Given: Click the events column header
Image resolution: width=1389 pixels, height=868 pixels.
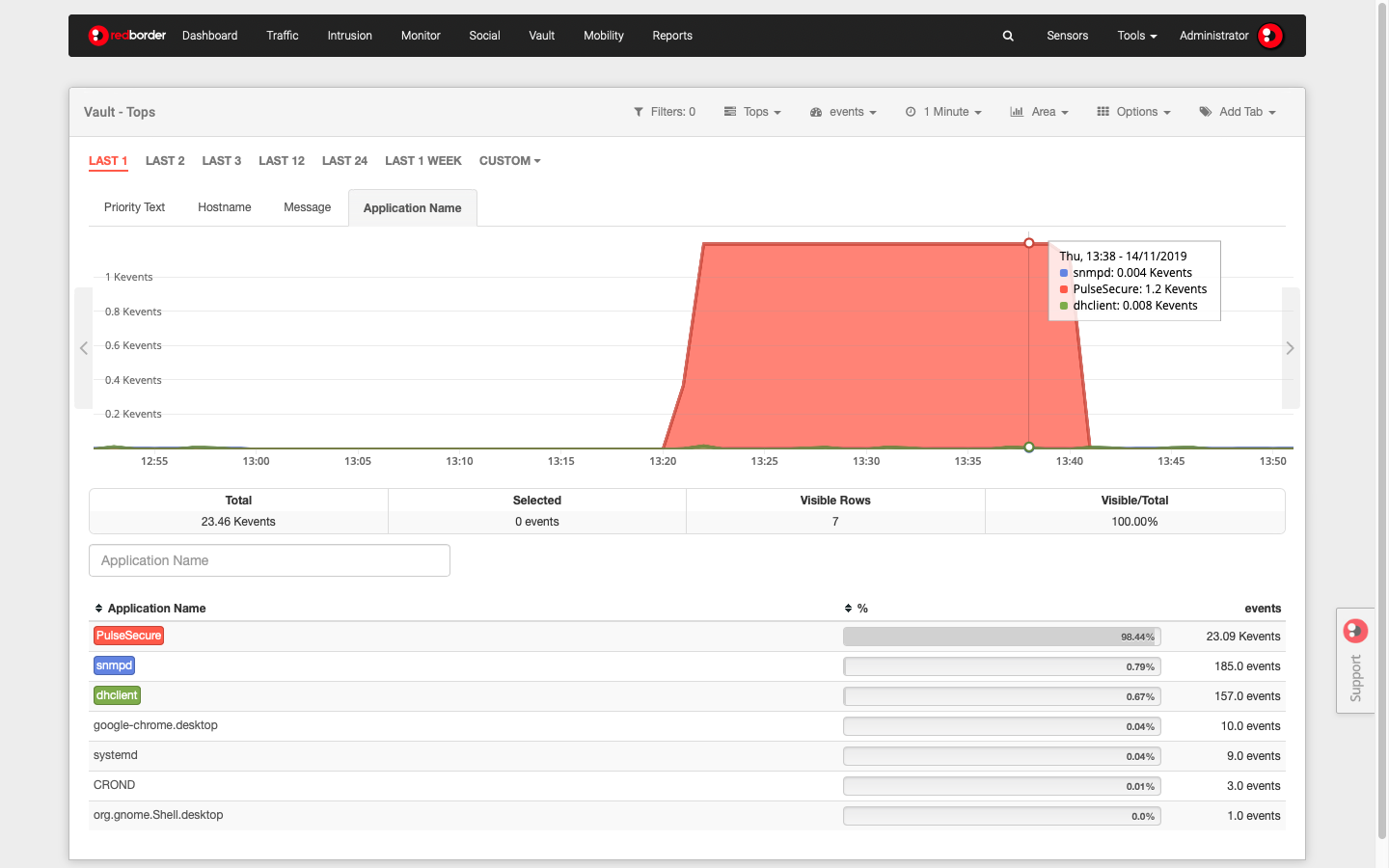Looking at the screenshot, I should [x=1263, y=609].
